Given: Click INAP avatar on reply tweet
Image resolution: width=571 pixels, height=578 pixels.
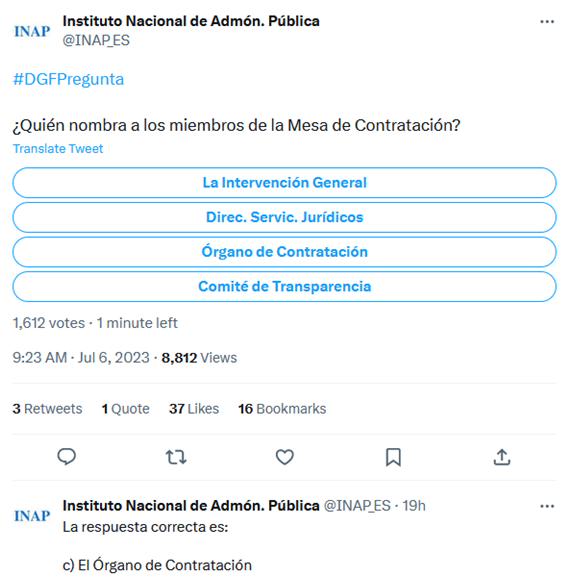Looking at the screenshot, I should coord(32,516).
